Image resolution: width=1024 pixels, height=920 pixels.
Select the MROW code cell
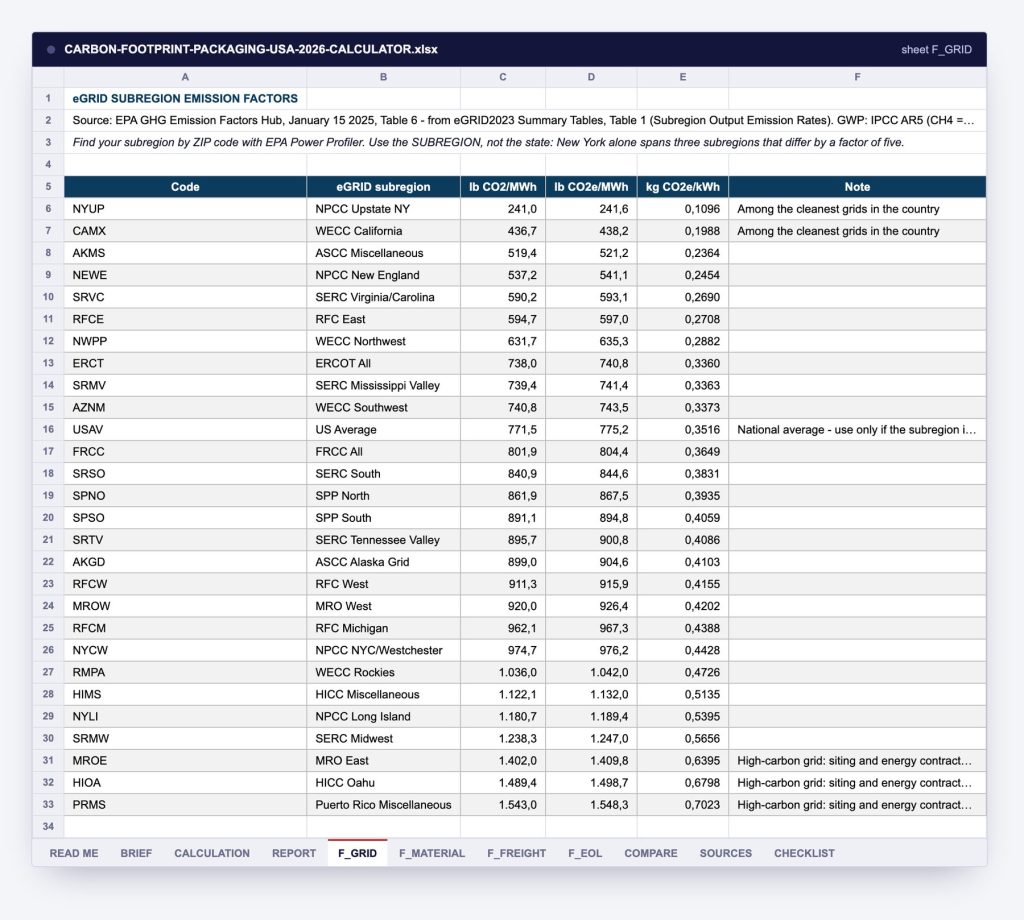[x=185, y=606]
